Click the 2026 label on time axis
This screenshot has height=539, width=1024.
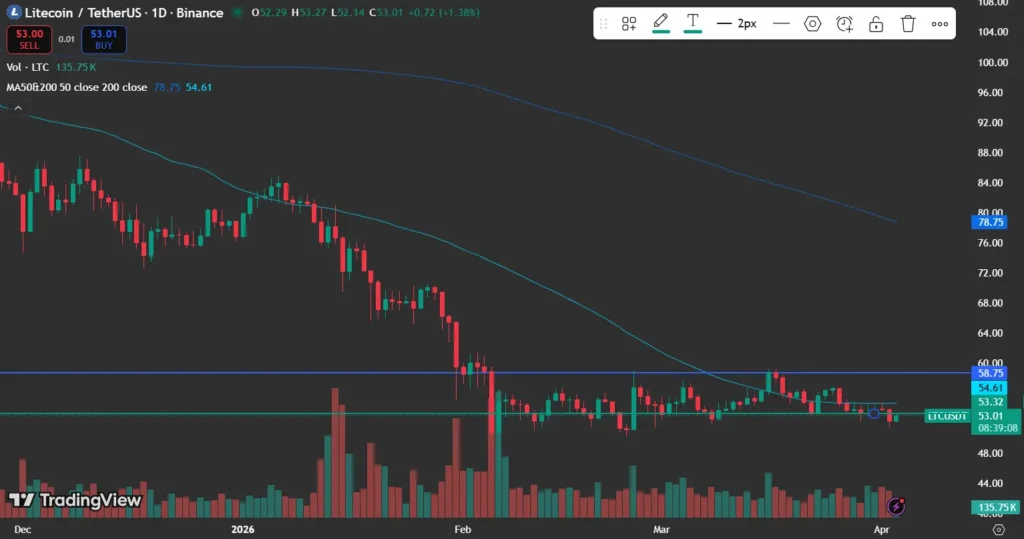pyautogui.click(x=243, y=529)
